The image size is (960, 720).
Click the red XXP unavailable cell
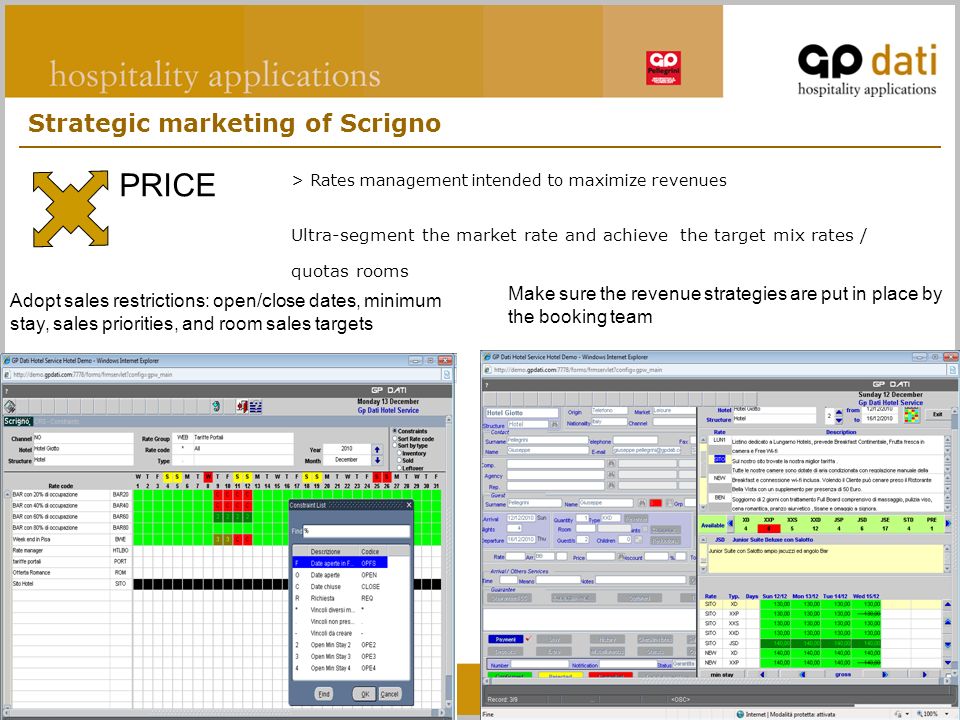coord(769,528)
